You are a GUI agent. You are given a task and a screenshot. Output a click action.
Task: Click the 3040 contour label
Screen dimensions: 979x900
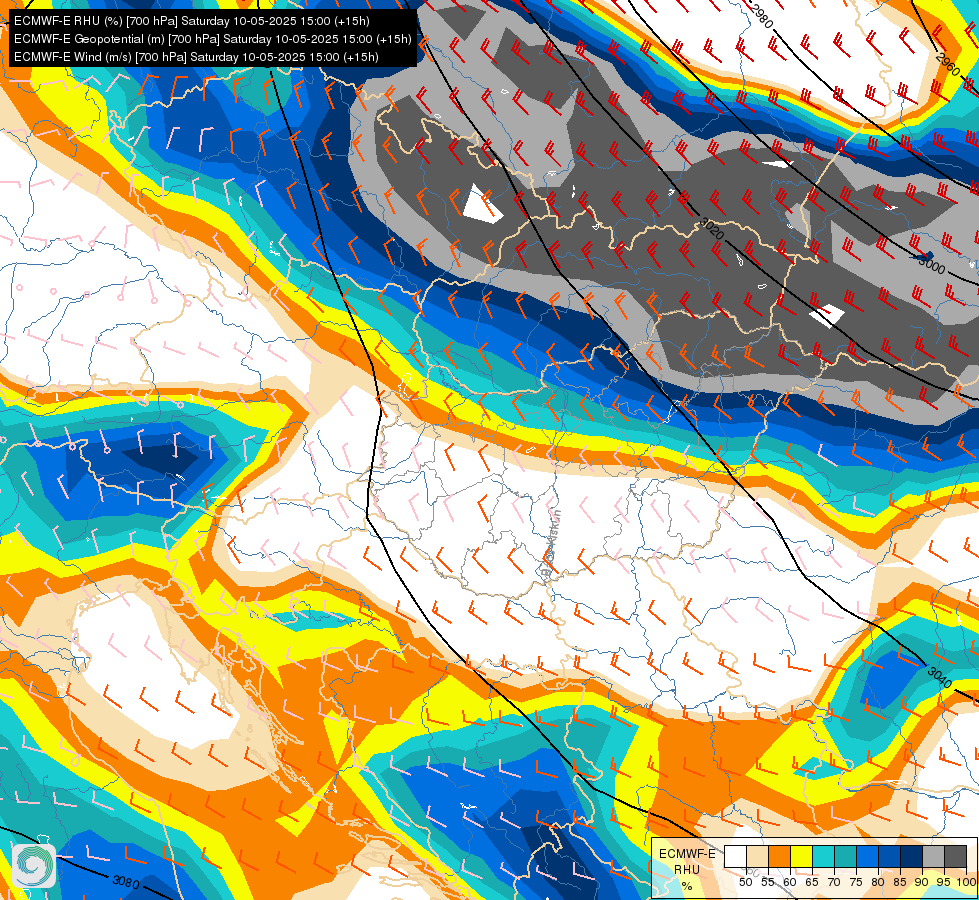940,678
